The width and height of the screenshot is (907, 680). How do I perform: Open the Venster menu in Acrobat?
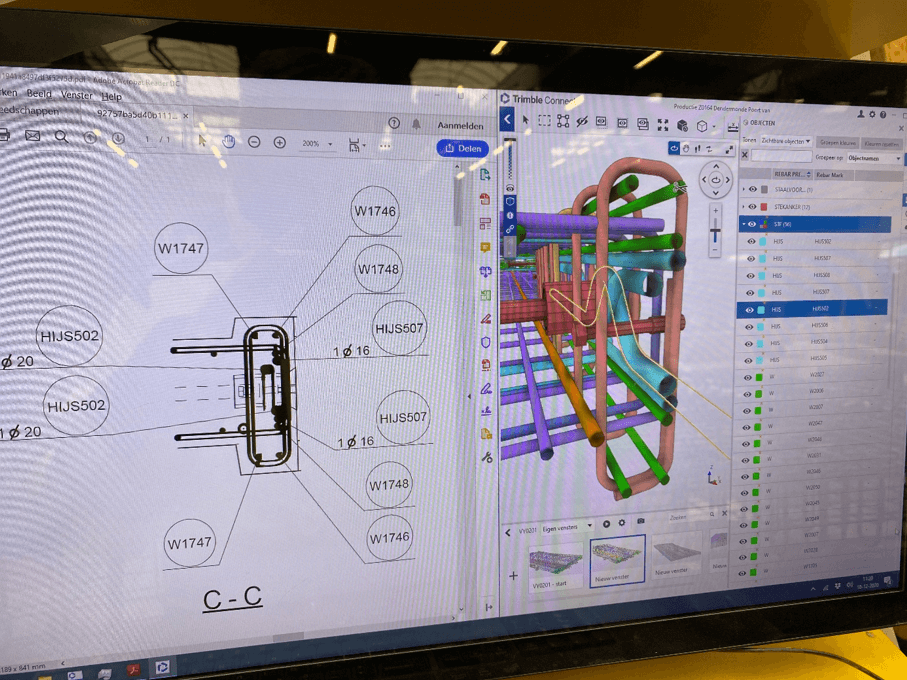76,95
